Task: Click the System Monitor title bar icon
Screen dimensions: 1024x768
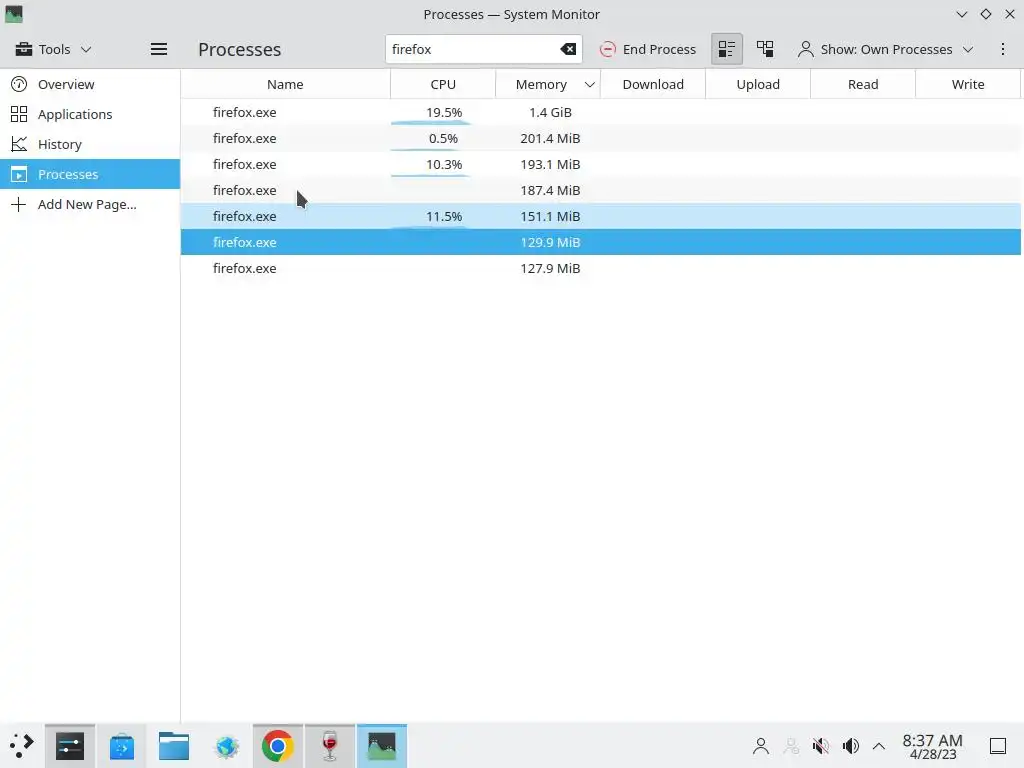Action: pyautogui.click(x=14, y=14)
